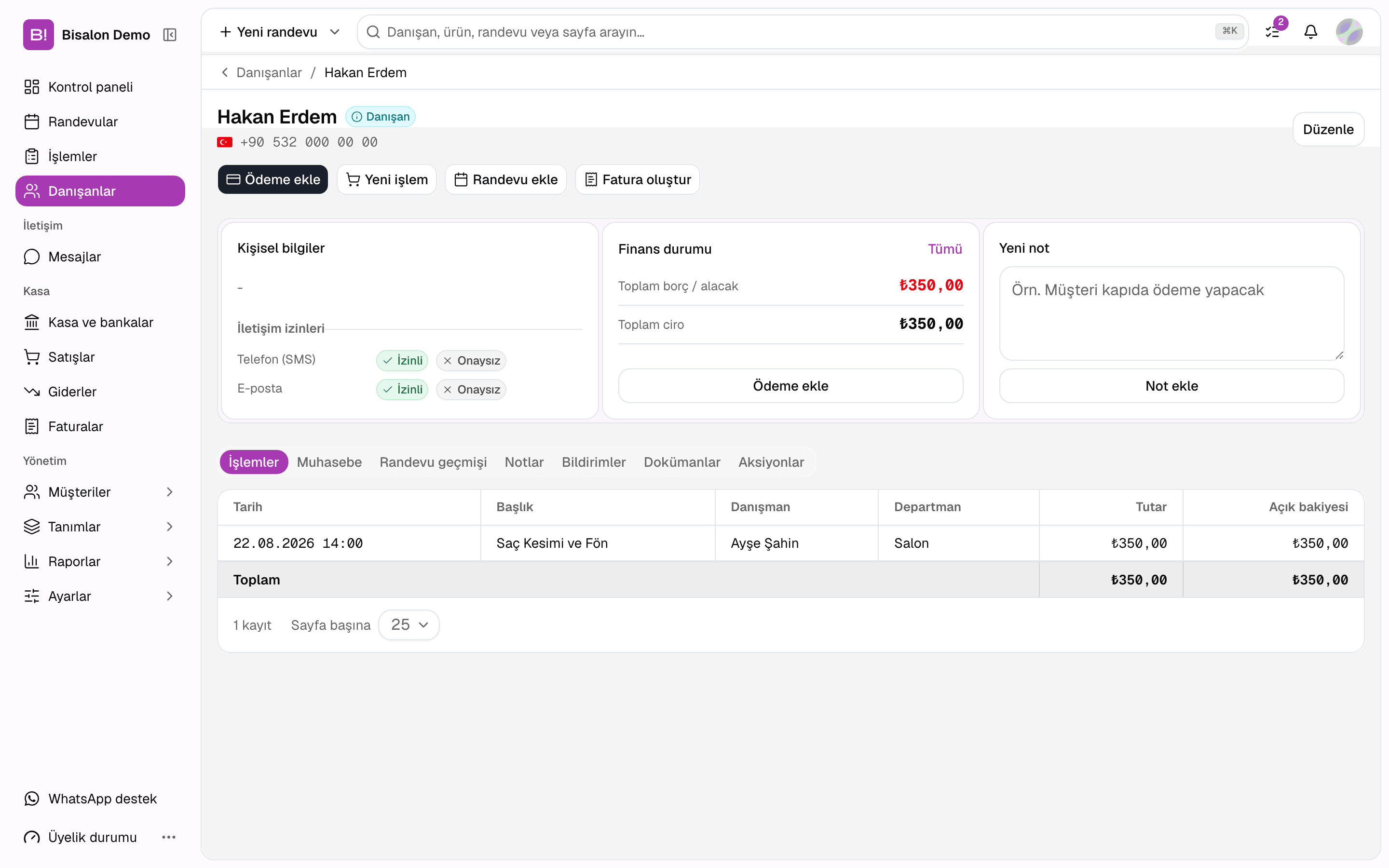Screen dimensions: 1389x868
Task: Click the Not ekle button
Action: pyautogui.click(x=1171, y=386)
